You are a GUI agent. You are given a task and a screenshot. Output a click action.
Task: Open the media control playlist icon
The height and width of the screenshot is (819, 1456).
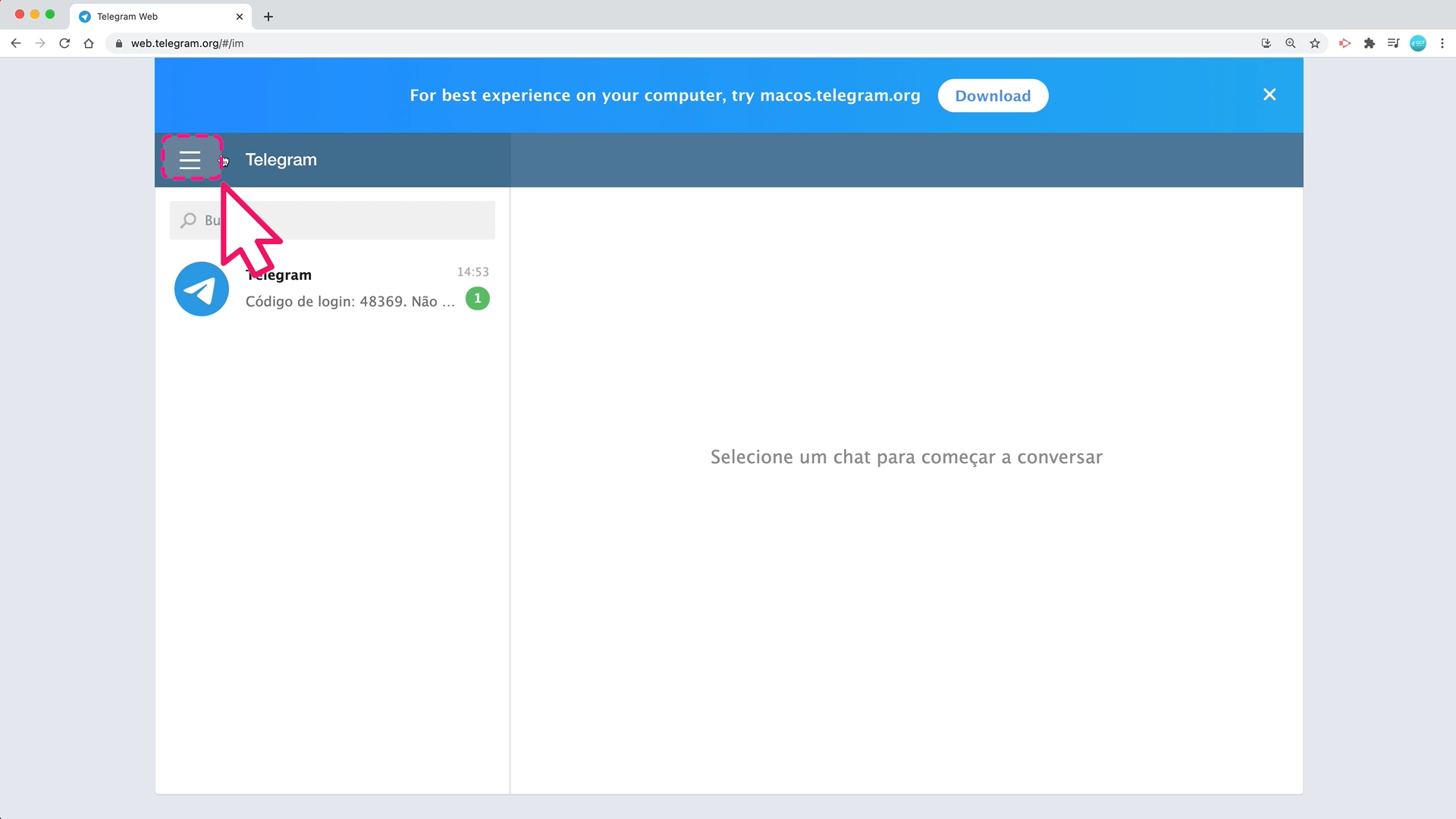[x=1393, y=43]
